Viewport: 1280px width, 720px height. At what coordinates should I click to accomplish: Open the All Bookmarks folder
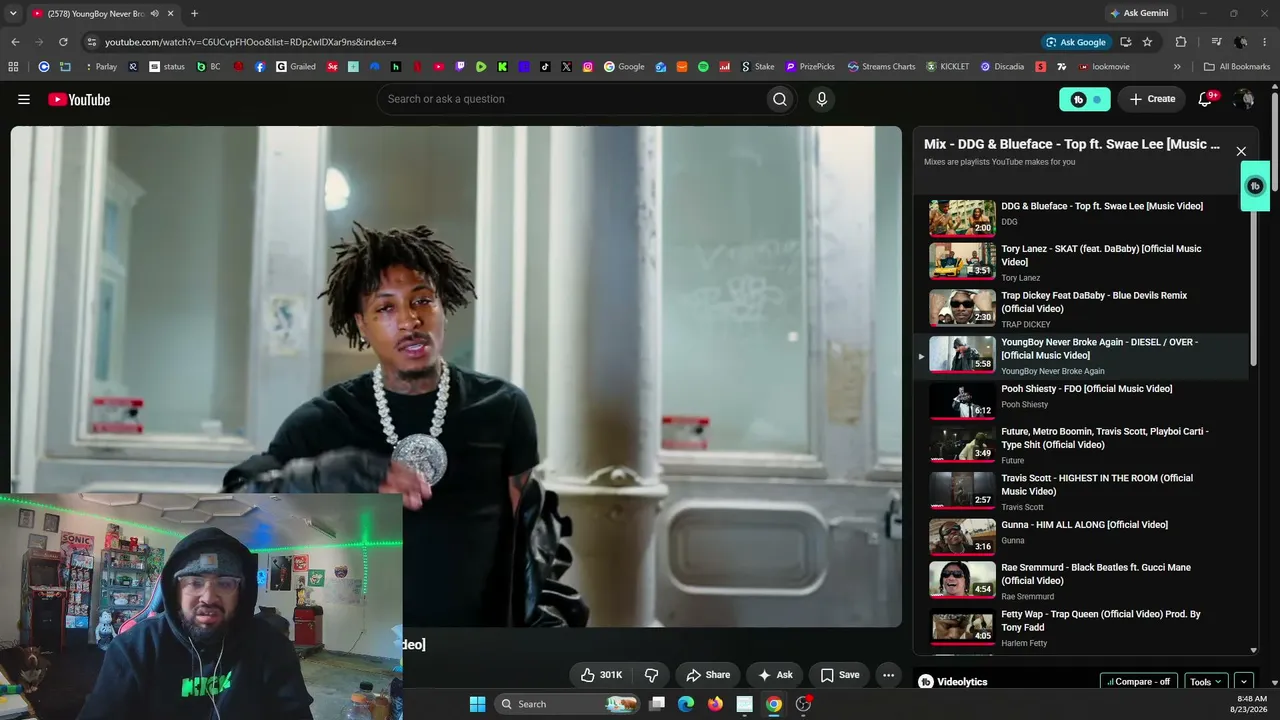point(1237,67)
